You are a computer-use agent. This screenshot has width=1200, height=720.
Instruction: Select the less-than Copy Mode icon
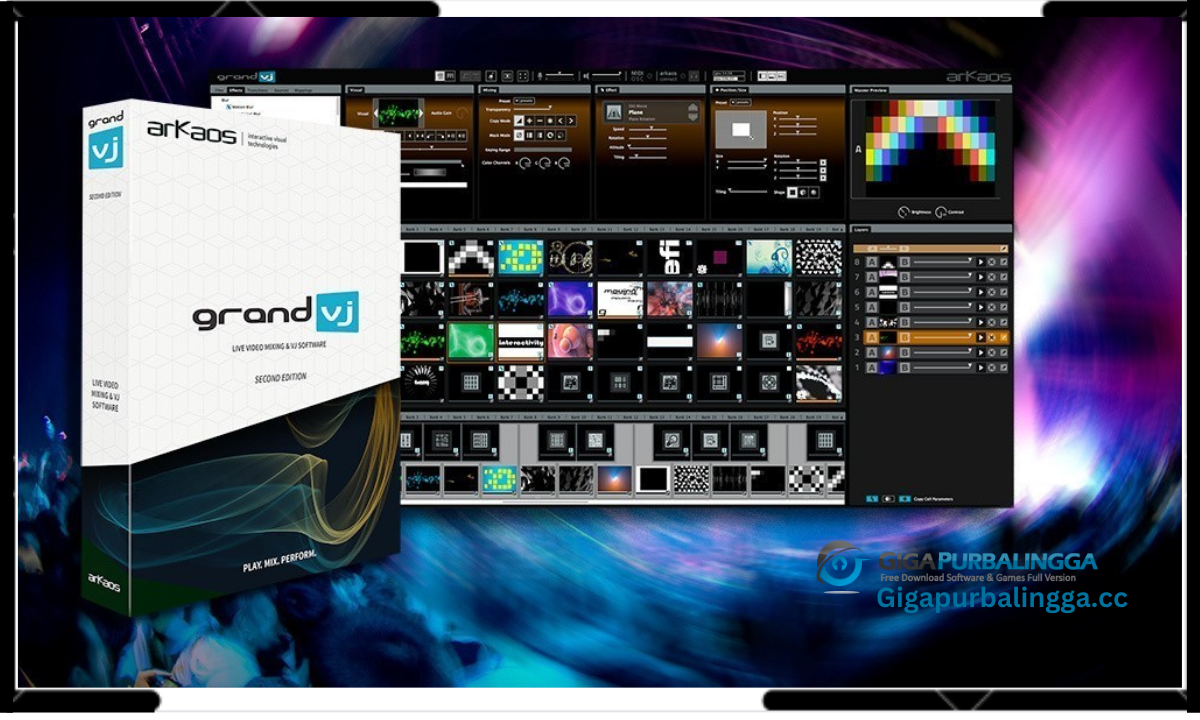click(560, 121)
